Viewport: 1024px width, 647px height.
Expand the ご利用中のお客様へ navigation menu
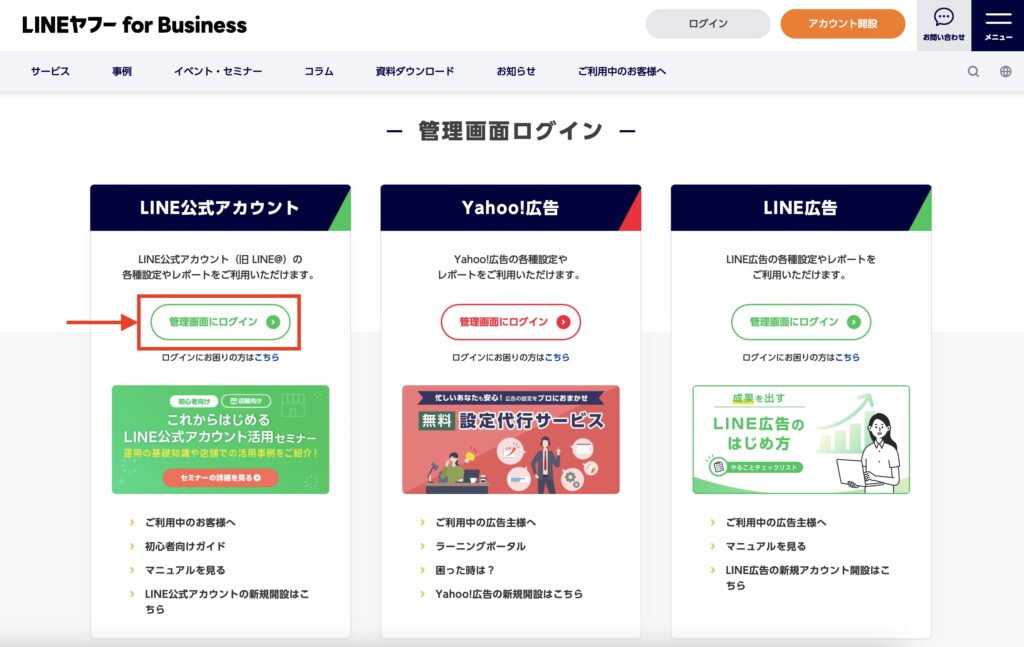621,72
